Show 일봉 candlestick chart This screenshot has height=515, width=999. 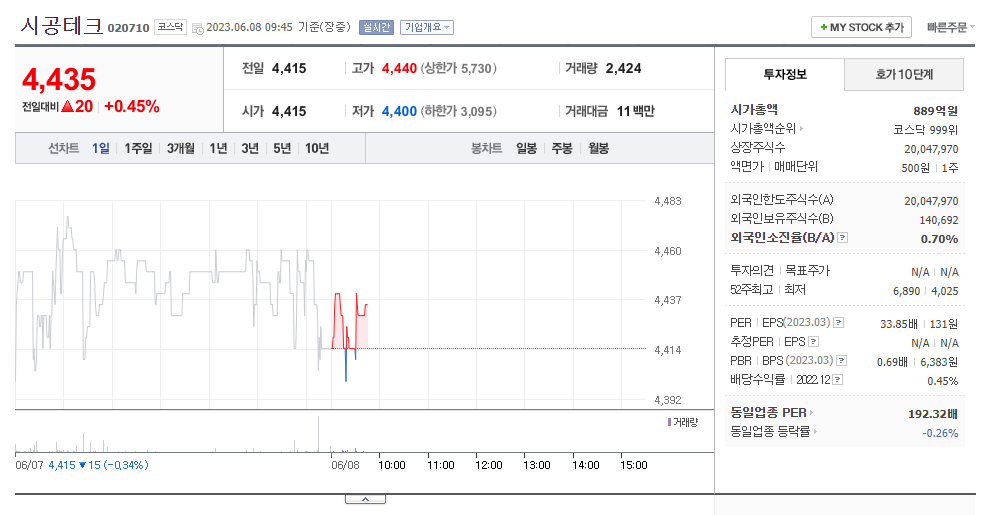[x=526, y=149]
